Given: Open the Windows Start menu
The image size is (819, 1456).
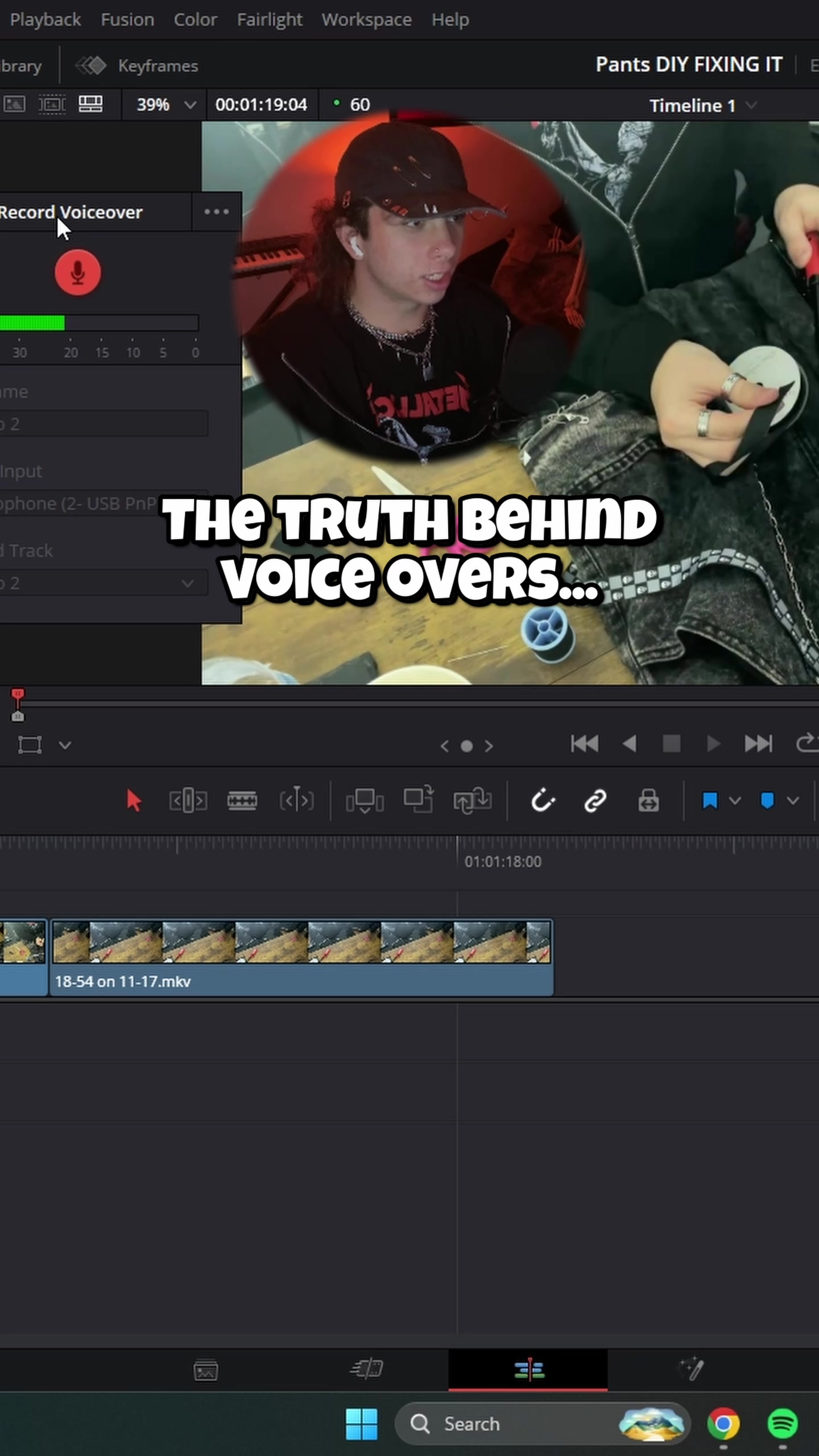Looking at the screenshot, I should tap(362, 1424).
